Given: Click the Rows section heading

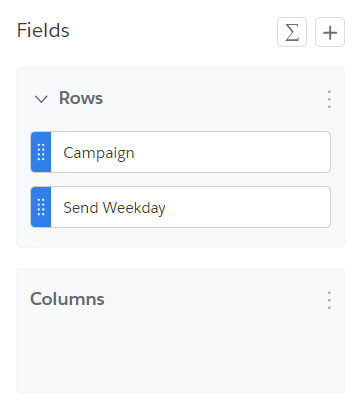Looking at the screenshot, I should (81, 98).
